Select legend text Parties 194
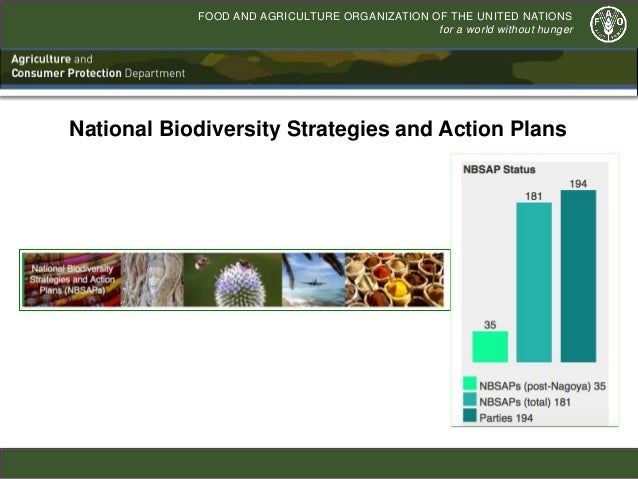638x479 pixels. [x=506, y=418]
